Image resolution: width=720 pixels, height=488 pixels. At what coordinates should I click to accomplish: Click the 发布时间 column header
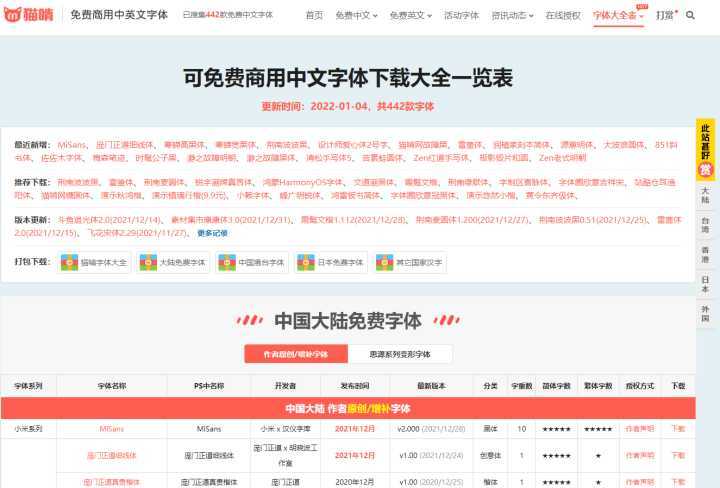(x=355, y=386)
